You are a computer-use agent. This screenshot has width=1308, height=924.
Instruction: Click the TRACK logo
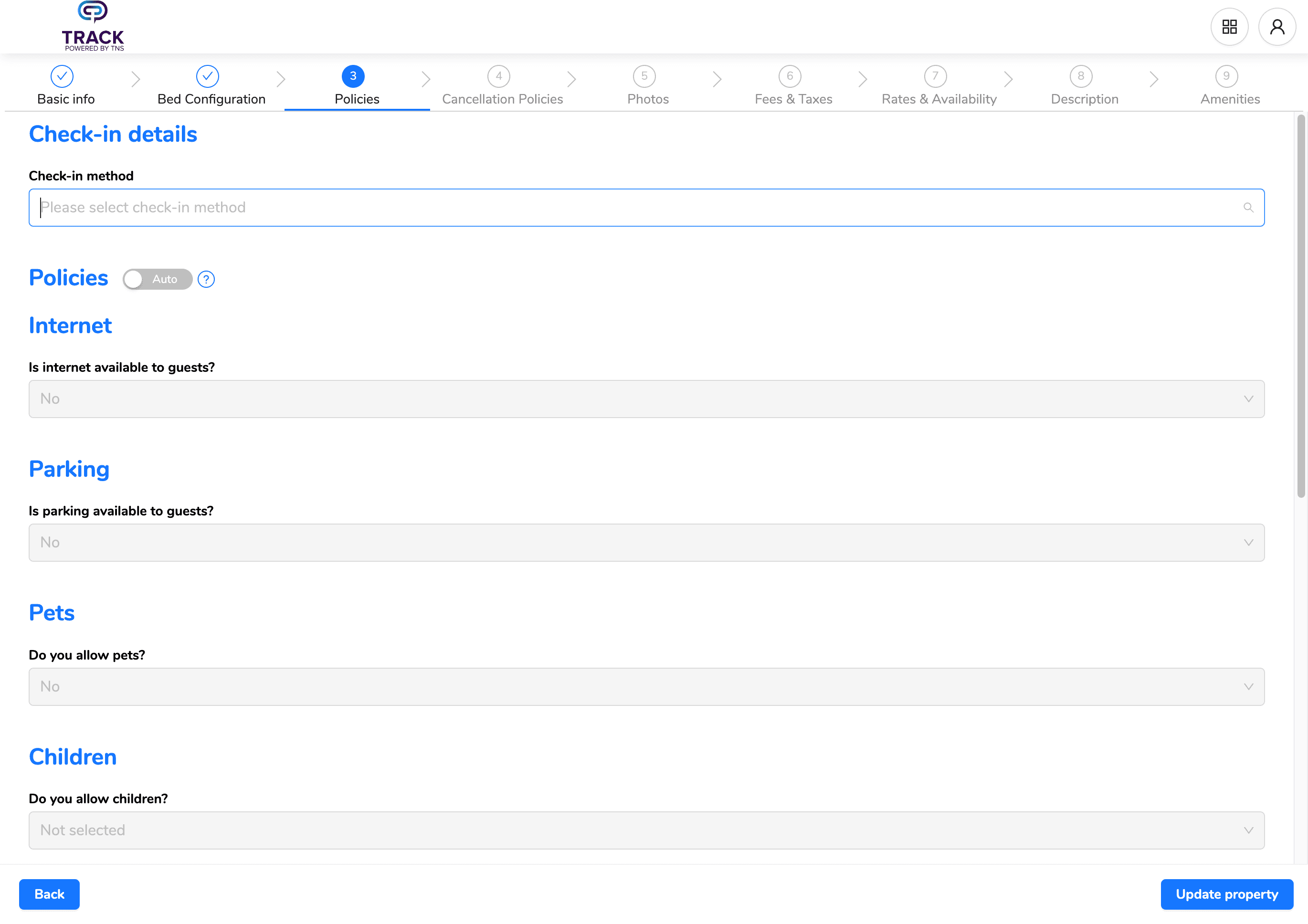(x=93, y=26)
